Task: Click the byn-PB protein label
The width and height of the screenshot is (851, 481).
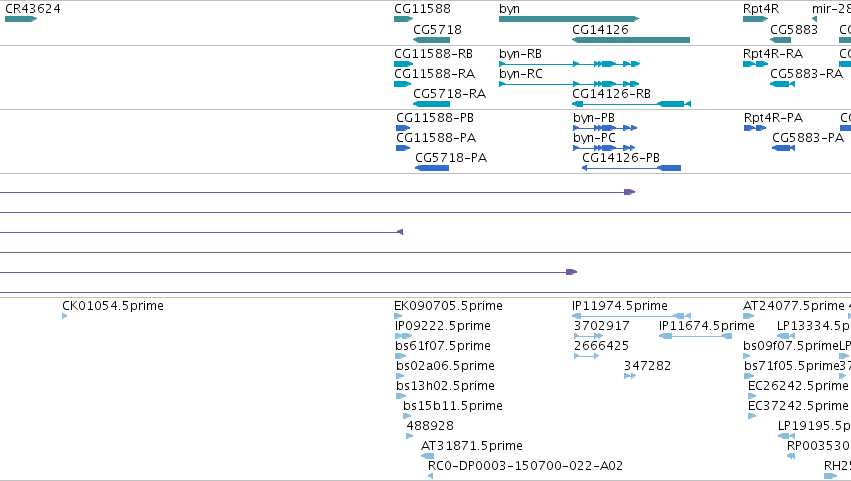Action: pos(594,118)
